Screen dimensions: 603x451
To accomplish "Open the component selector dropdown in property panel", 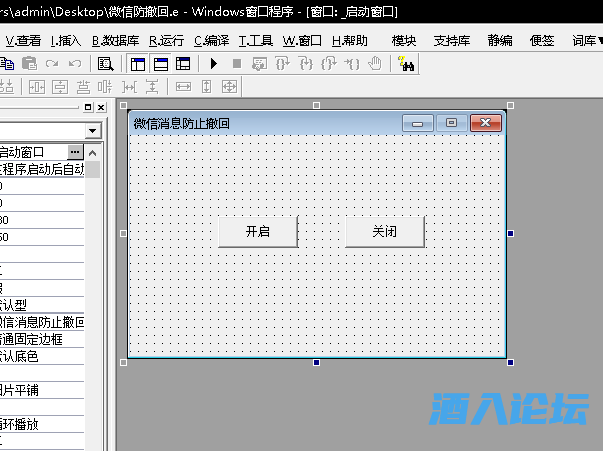I will point(92,131).
